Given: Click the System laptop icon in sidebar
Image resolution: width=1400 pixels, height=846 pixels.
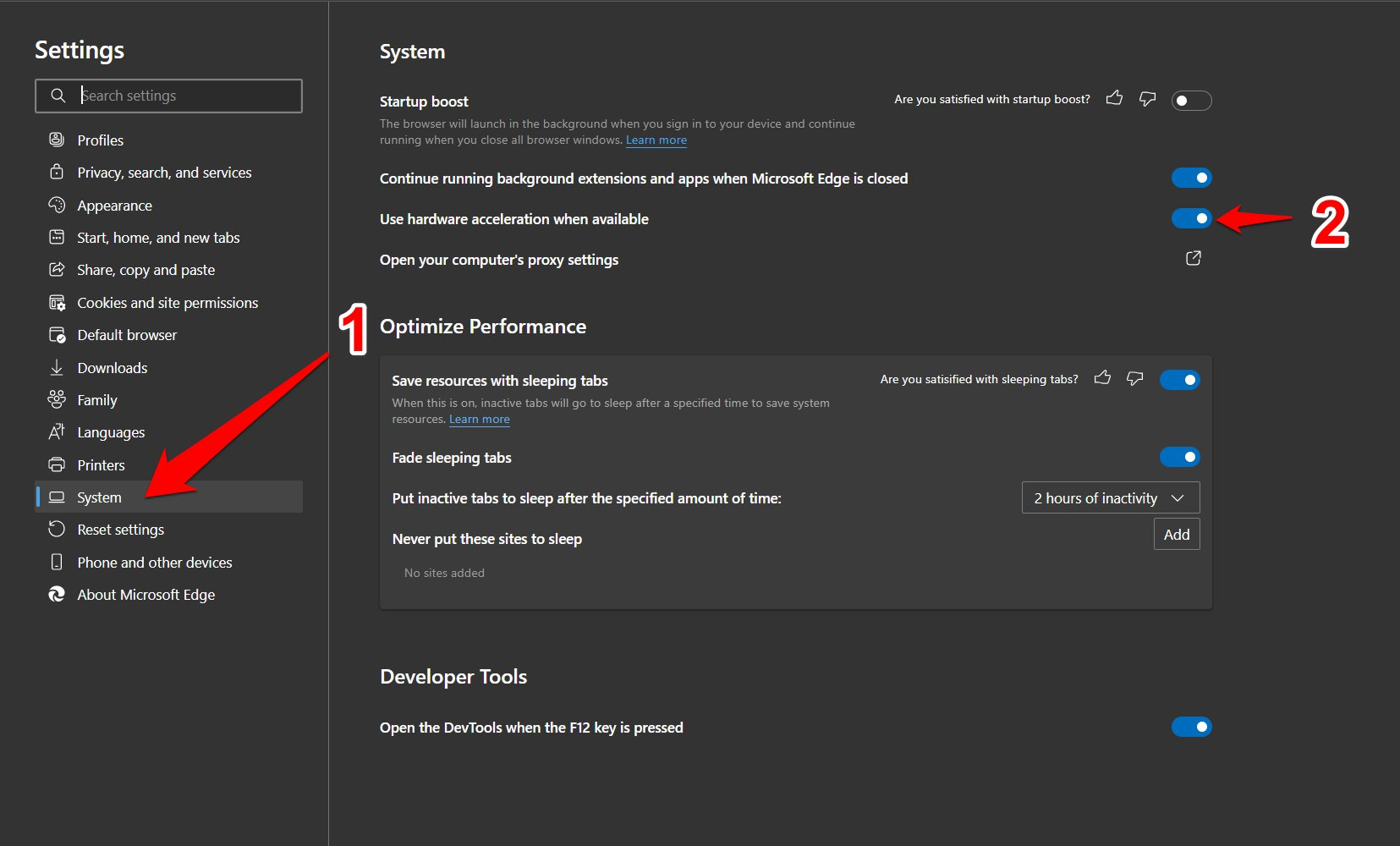Looking at the screenshot, I should [57, 497].
